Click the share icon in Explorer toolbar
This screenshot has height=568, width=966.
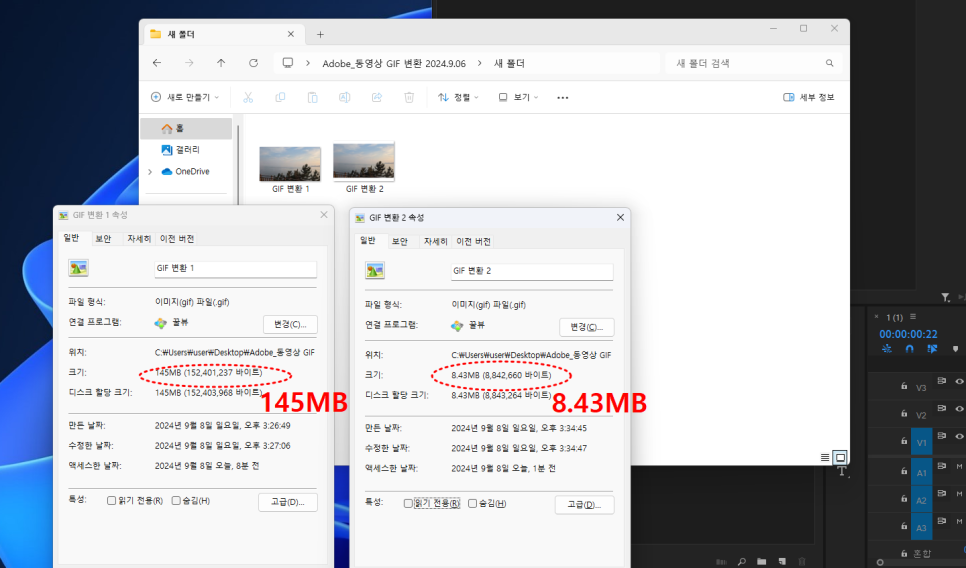[377, 97]
